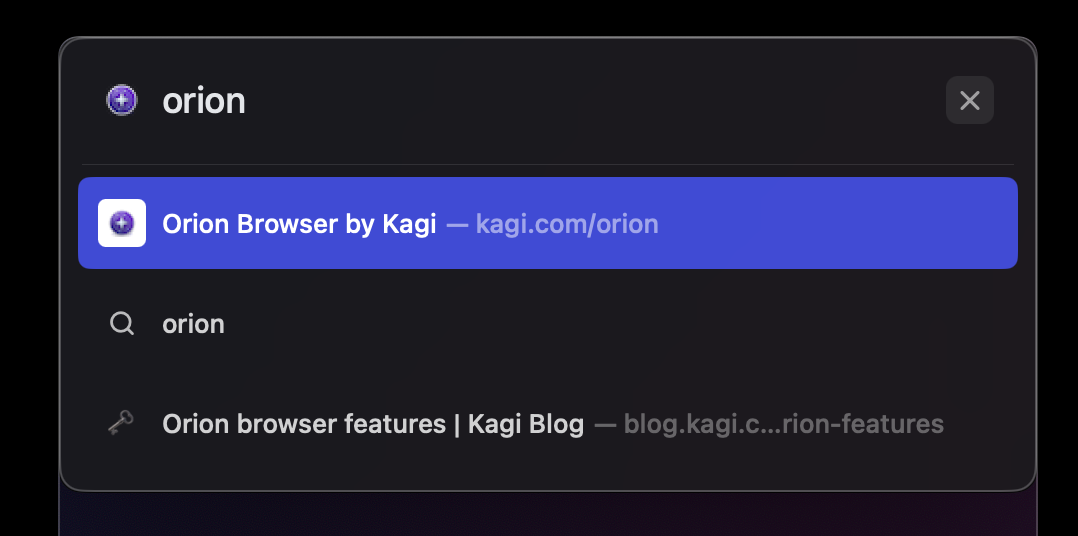This screenshot has height=536, width=1078.
Task: Click the Orion favicon in the highlighted result
Action: click(x=122, y=223)
